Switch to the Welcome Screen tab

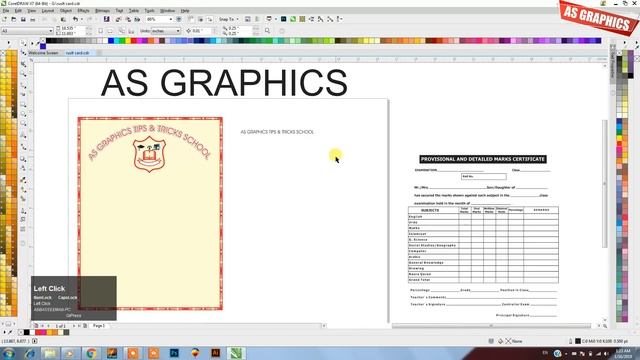pos(43,53)
